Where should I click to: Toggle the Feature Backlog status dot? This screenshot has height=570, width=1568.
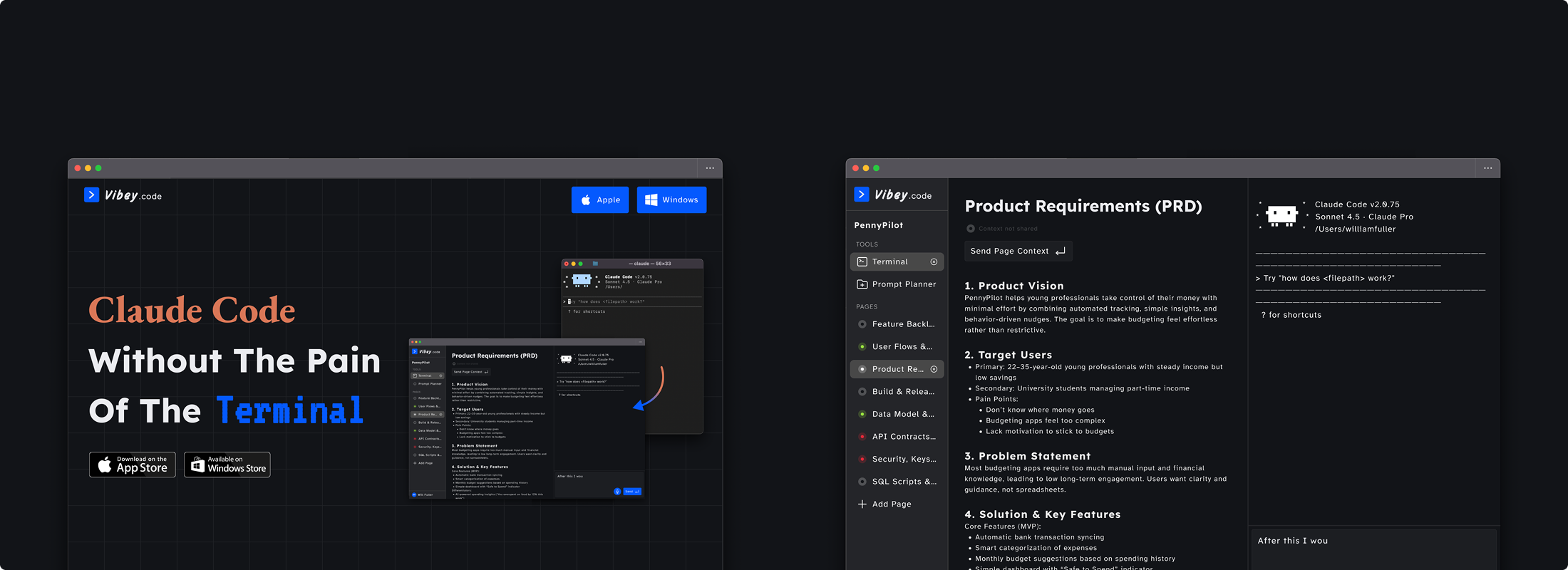(x=862, y=324)
